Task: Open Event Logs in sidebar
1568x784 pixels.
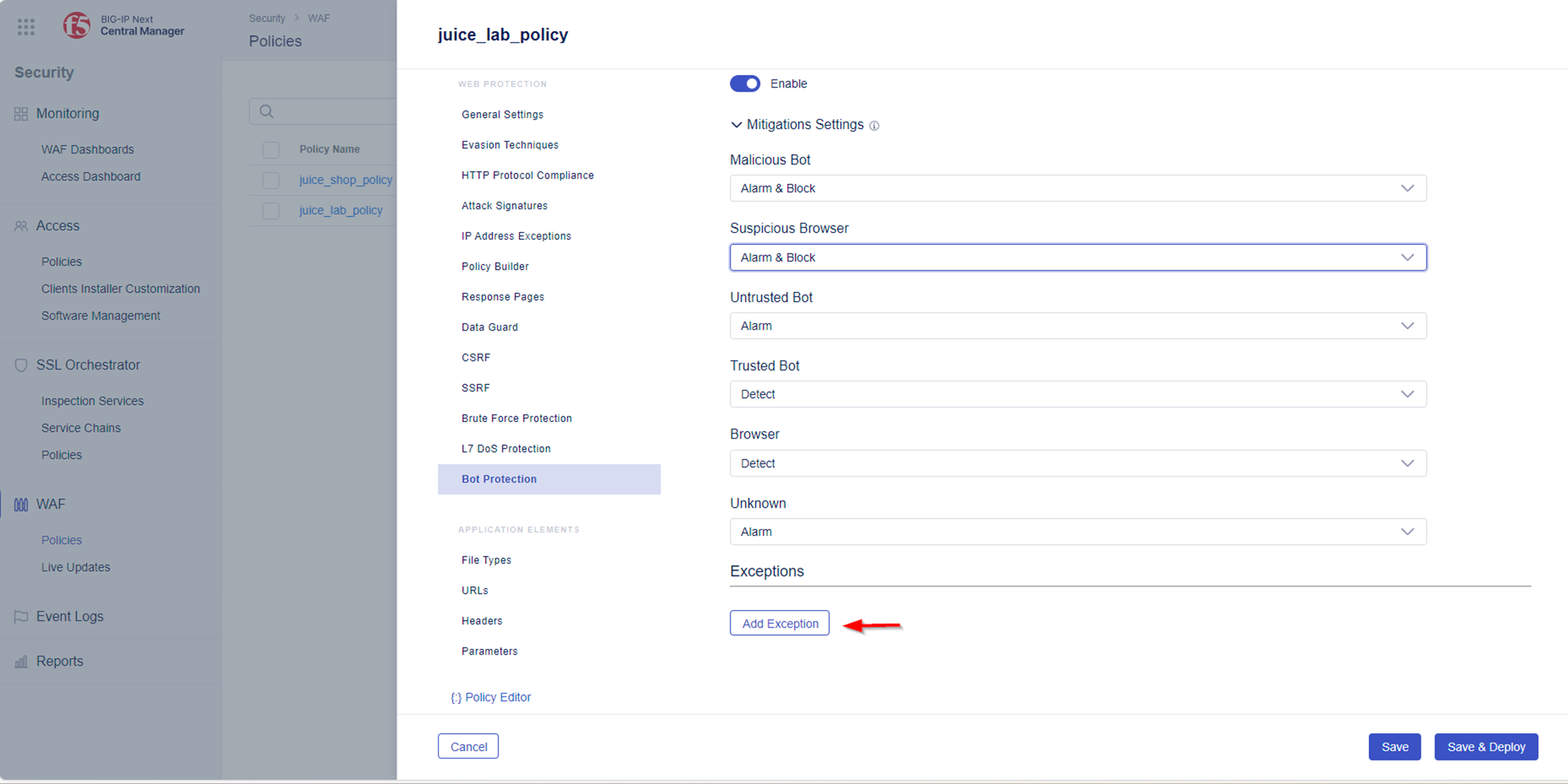Action: coord(70,616)
